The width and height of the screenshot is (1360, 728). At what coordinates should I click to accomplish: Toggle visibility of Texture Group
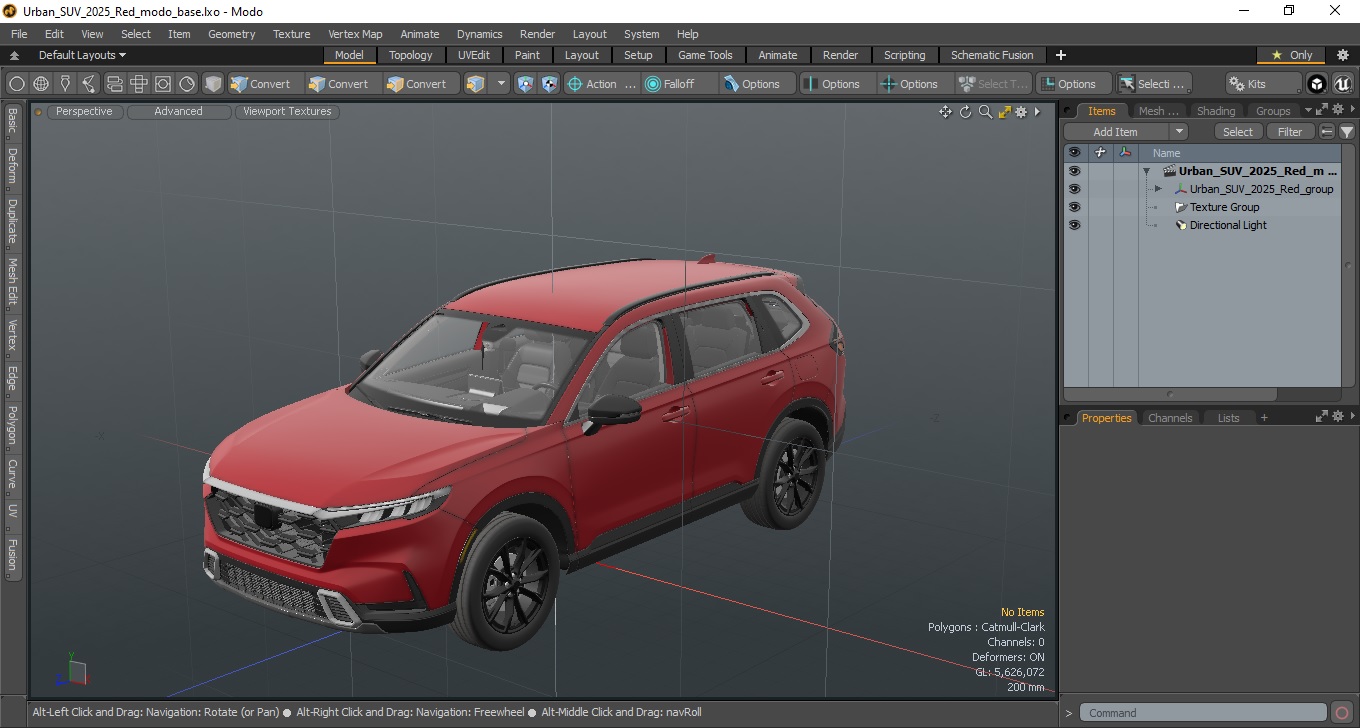point(1075,207)
